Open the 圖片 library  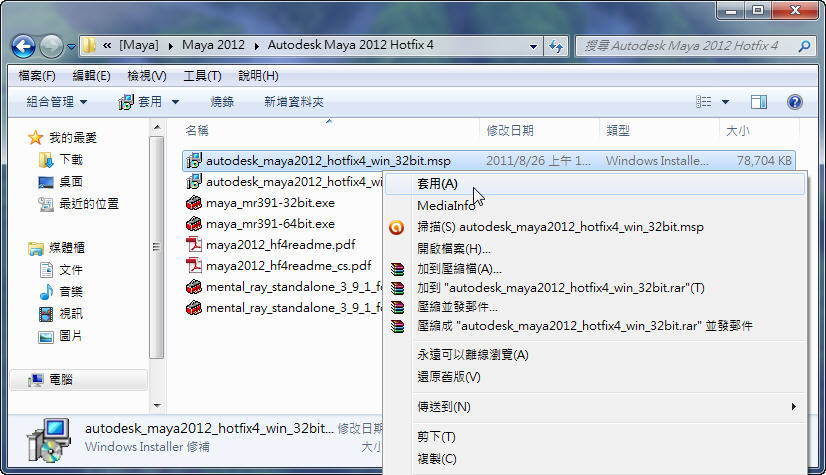71,336
